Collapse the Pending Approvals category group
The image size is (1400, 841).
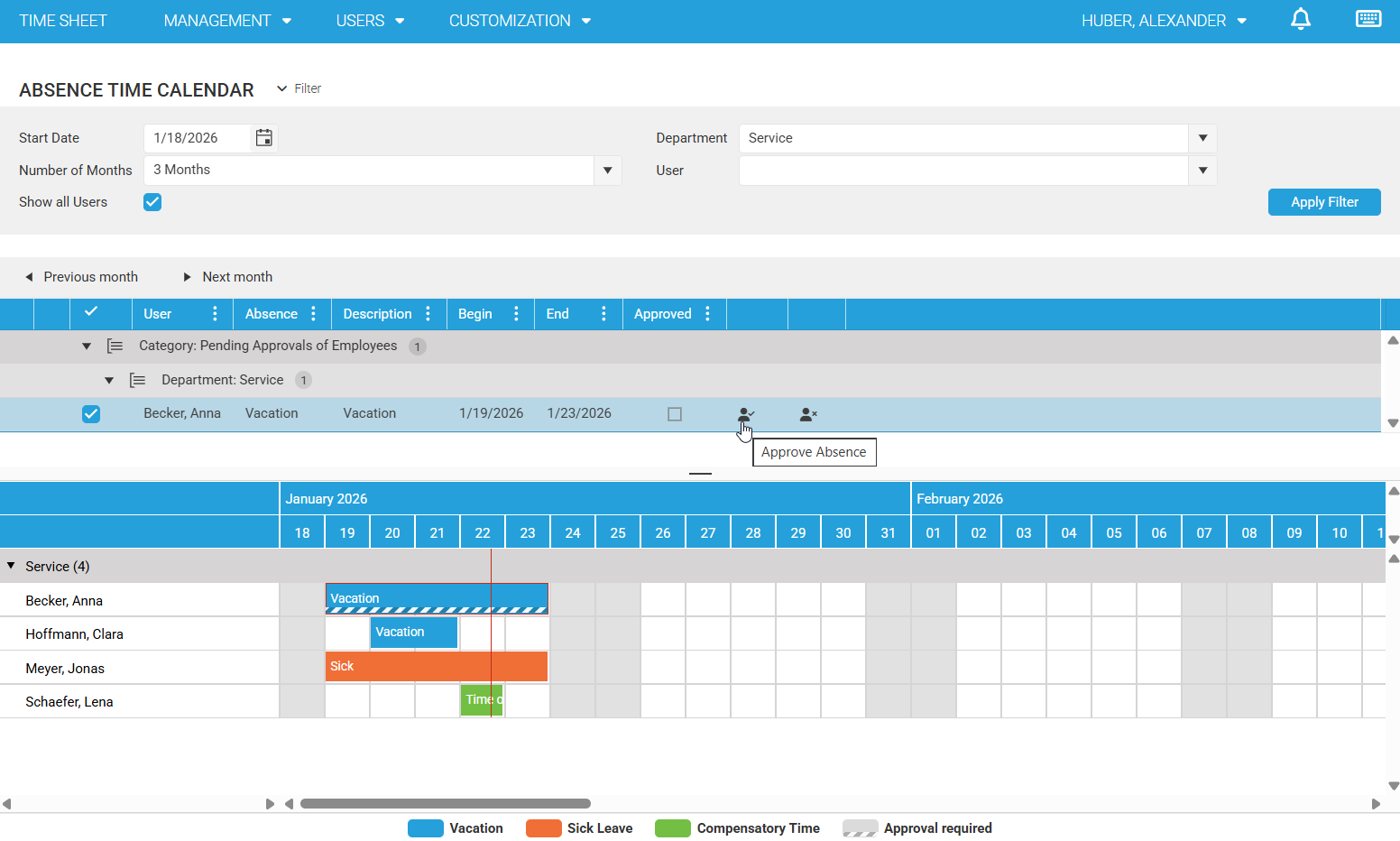(87, 347)
